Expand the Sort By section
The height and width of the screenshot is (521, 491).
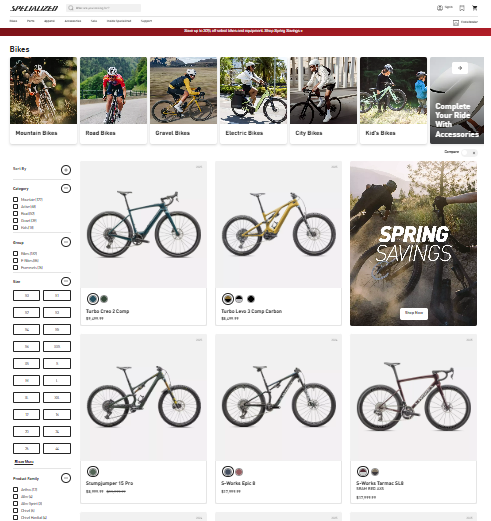[66, 170]
